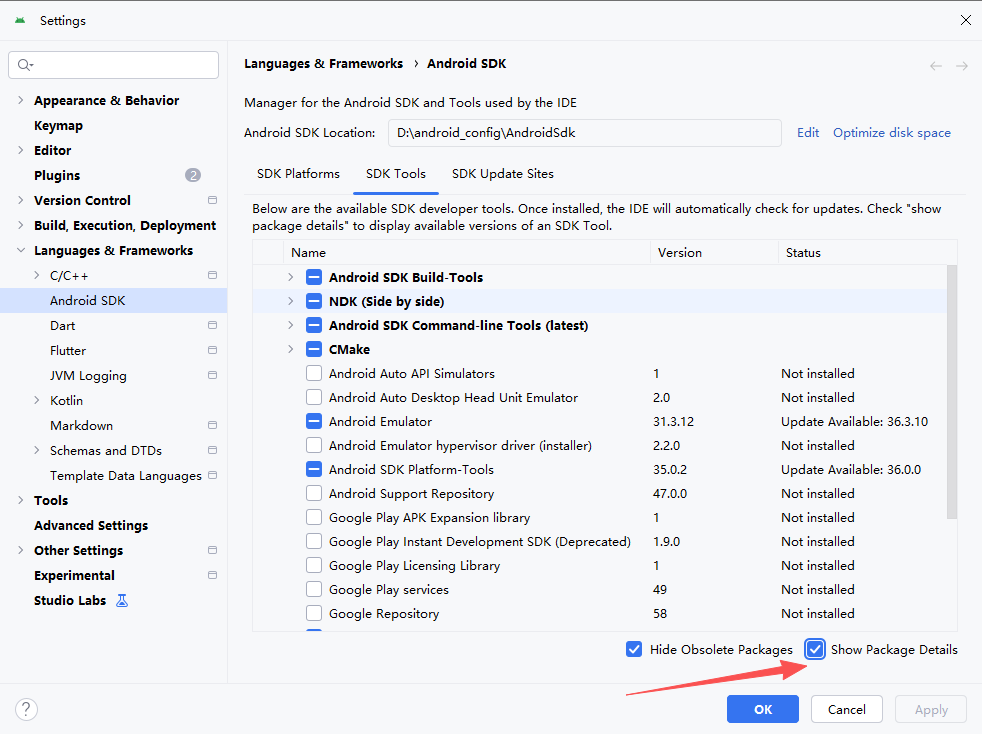This screenshot has height=734, width=982.
Task: Click project-level icon beside Experimental
Action: click(x=212, y=576)
